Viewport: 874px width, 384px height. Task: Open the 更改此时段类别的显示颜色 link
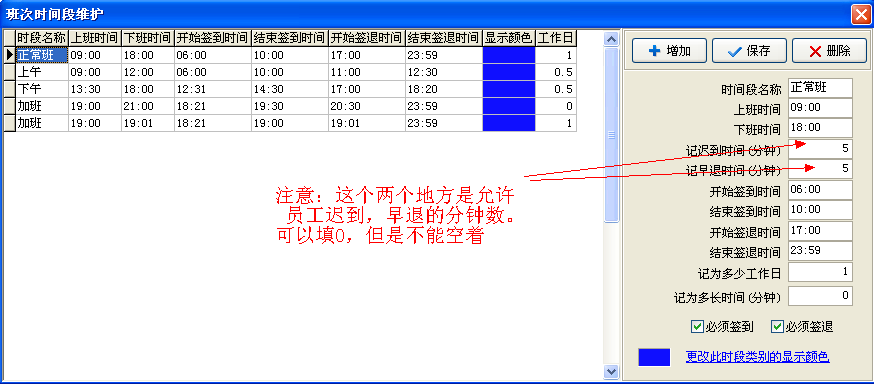pyautogui.click(x=758, y=357)
